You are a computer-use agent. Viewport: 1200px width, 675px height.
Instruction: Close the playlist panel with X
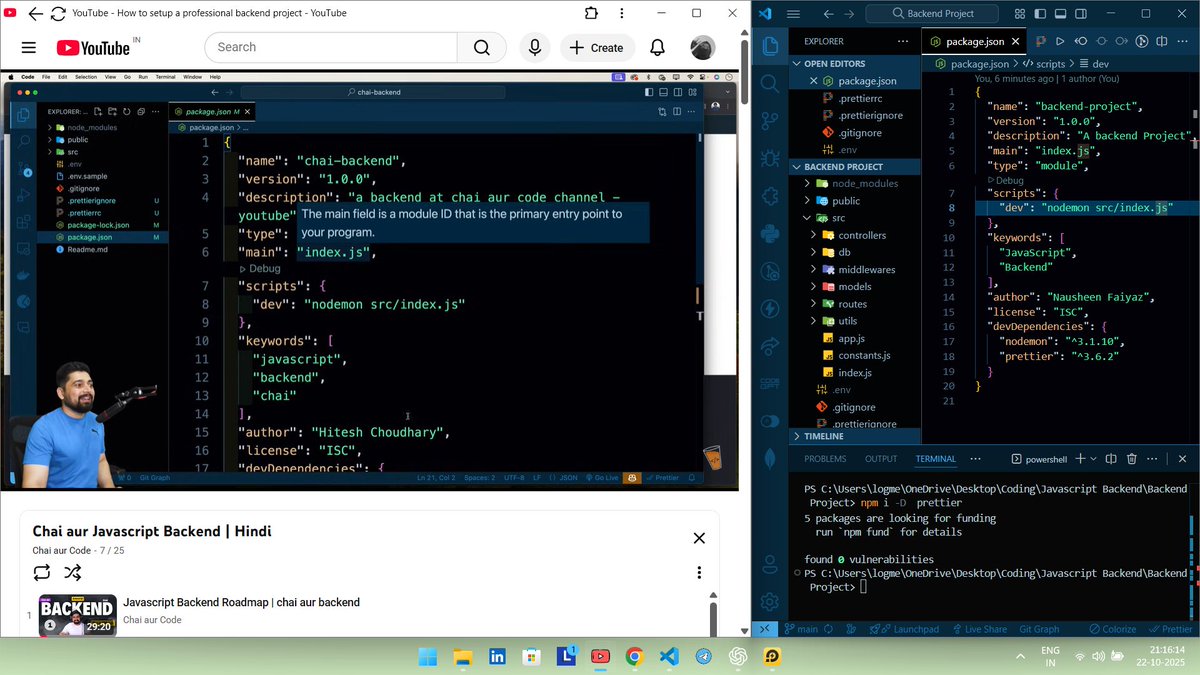coord(699,538)
